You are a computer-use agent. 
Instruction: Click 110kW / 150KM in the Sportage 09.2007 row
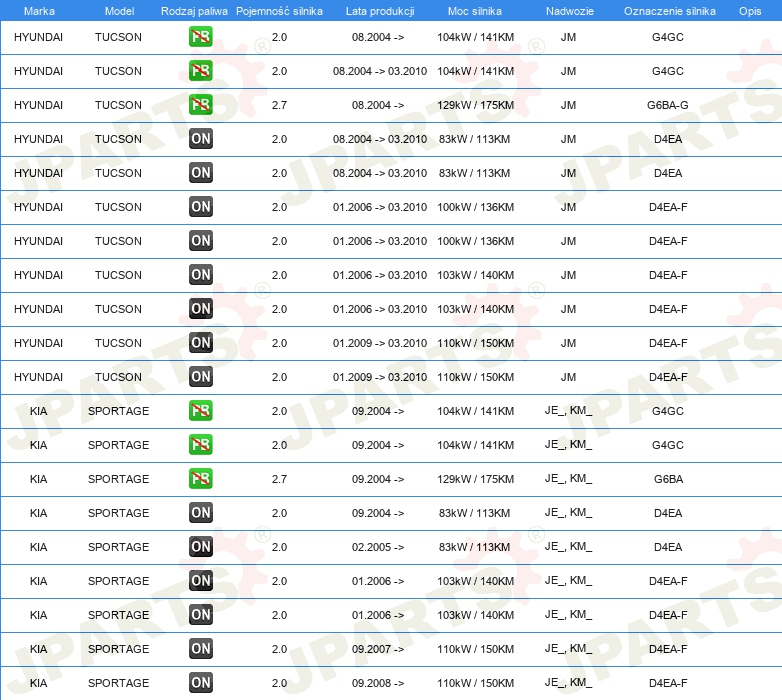pos(475,649)
